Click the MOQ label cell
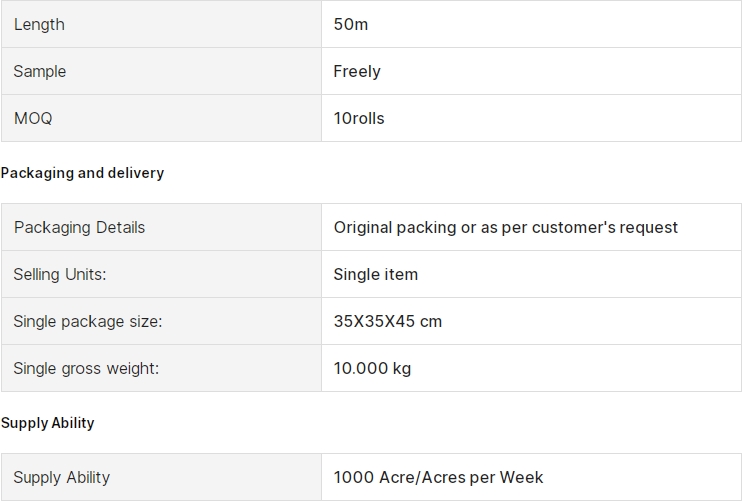Viewport: 742px width, 501px height. pyautogui.click(x=33, y=118)
